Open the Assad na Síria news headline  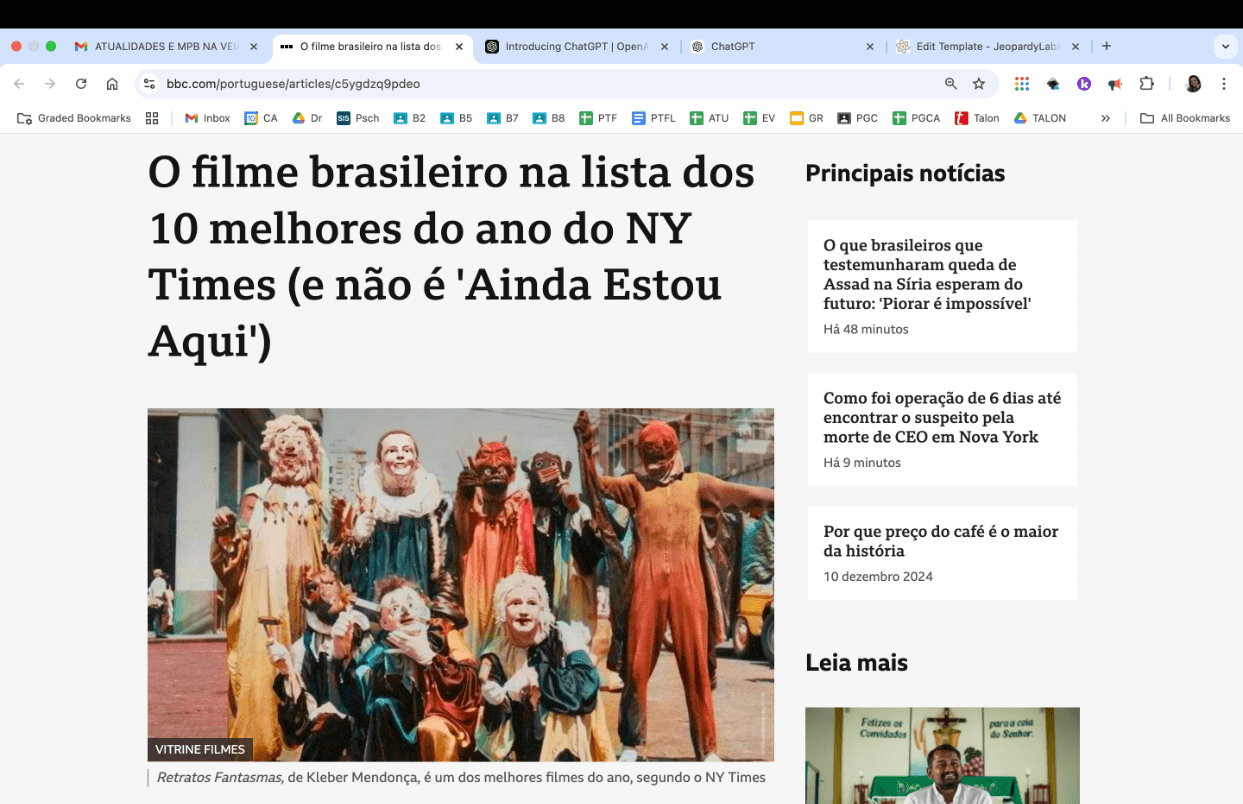coord(927,274)
